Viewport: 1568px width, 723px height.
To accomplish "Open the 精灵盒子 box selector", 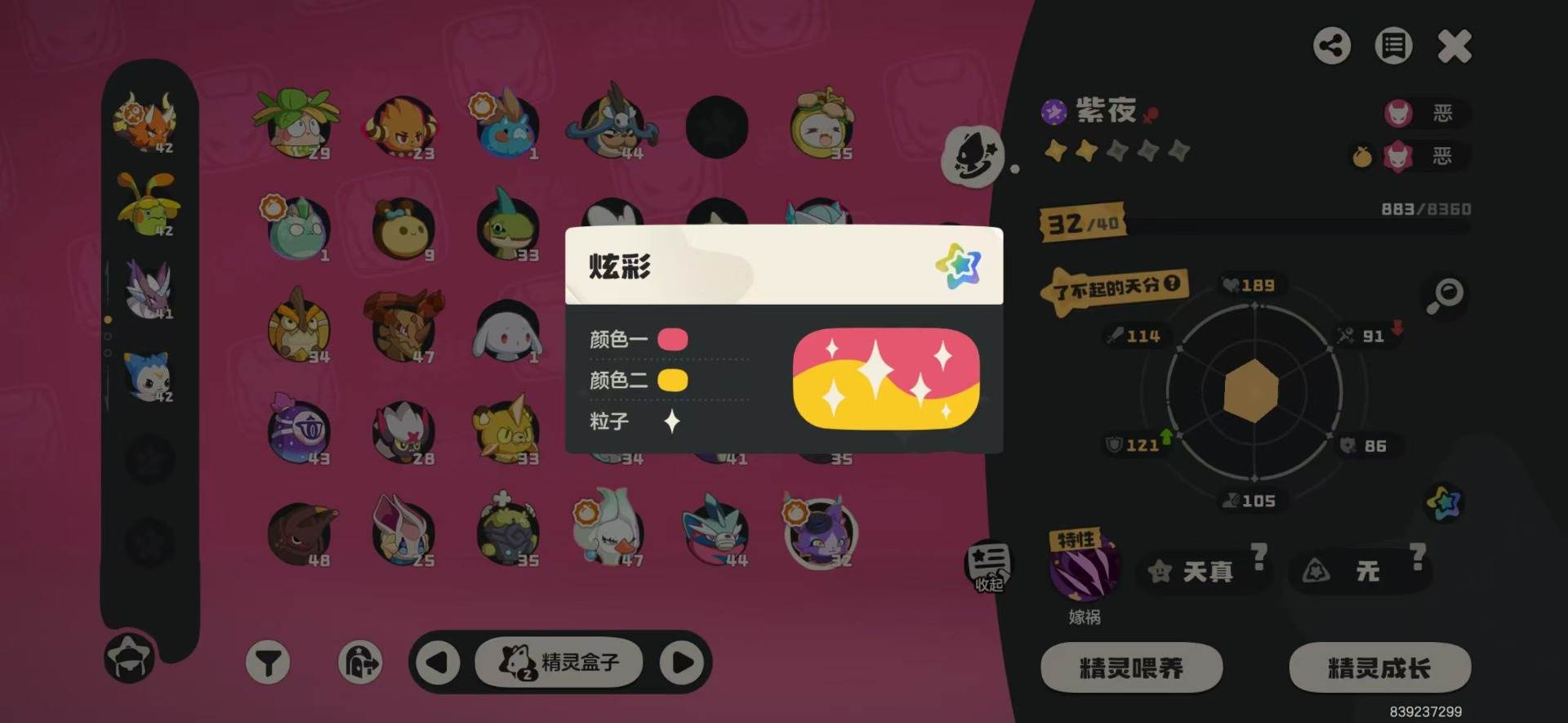I will click(x=560, y=662).
